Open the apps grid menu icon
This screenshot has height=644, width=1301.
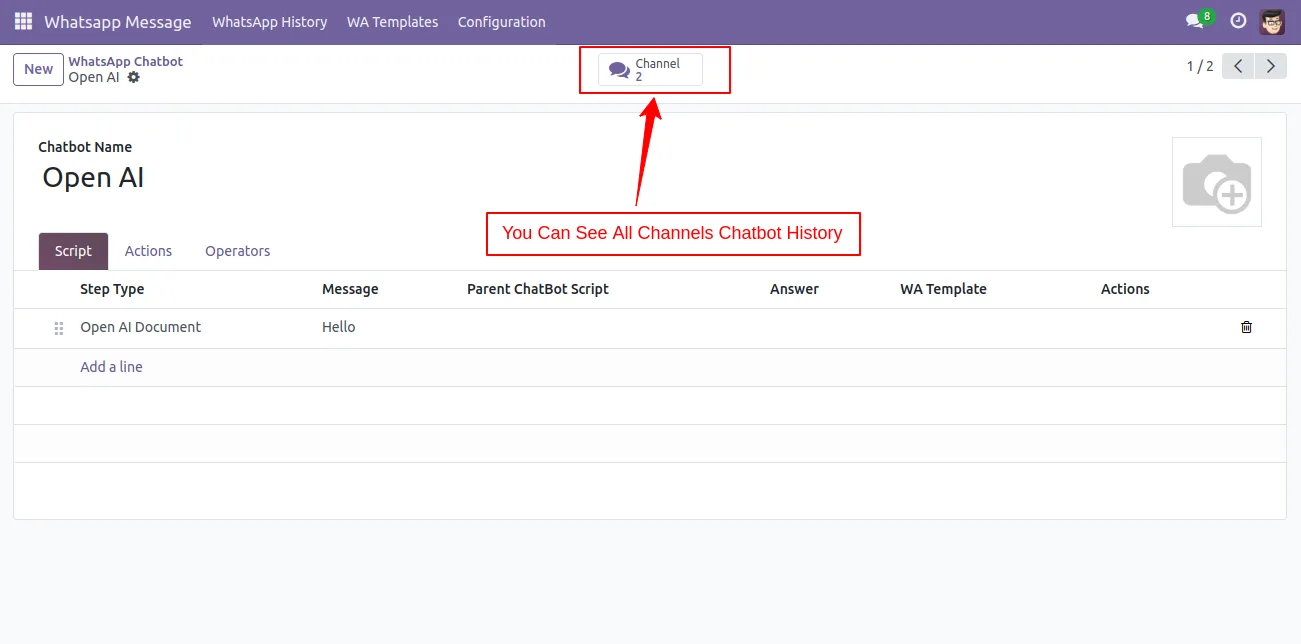pyautogui.click(x=23, y=21)
